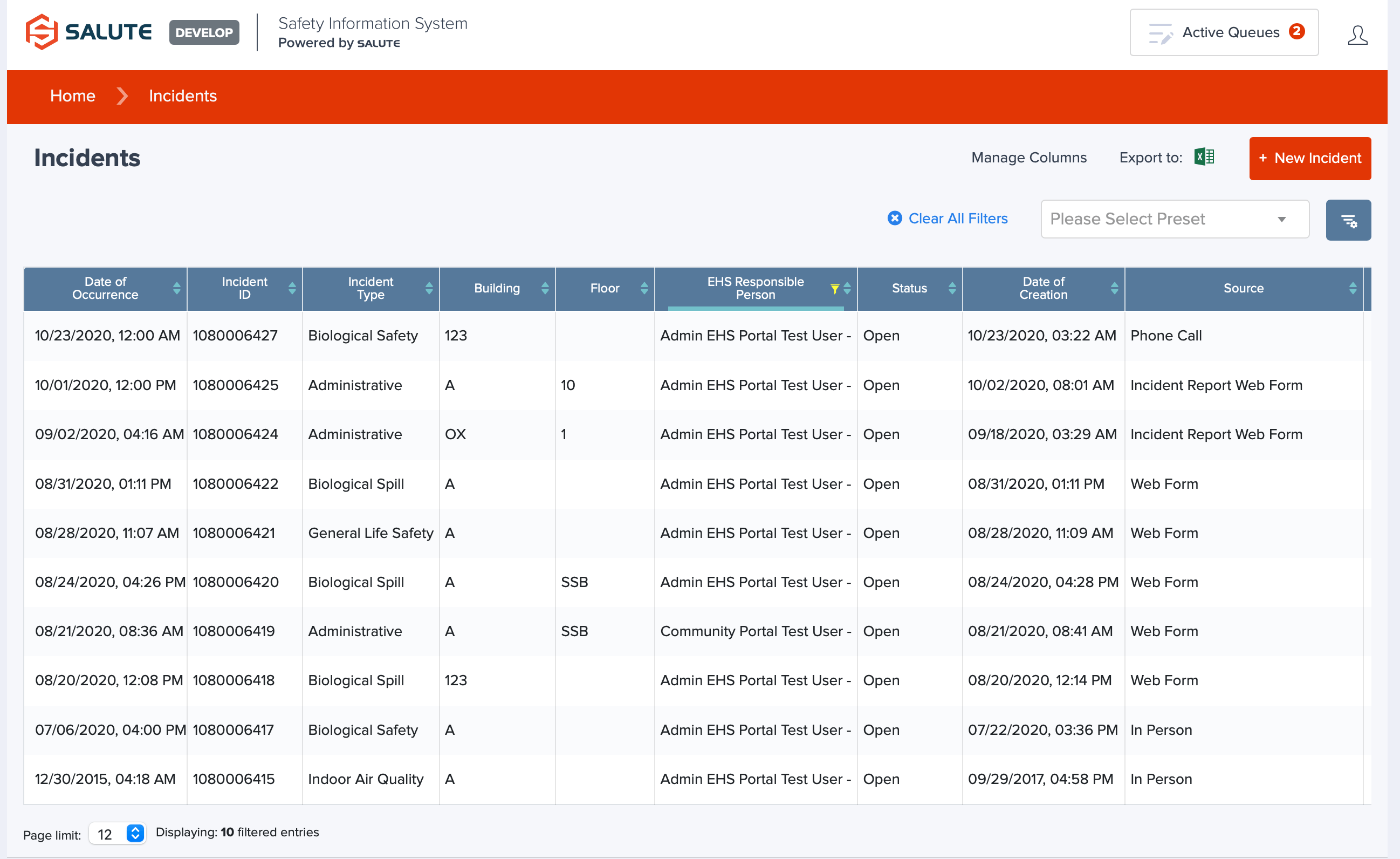
Task: Click the yellow filter icon on EHS Responsible Person
Action: click(834, 288)
